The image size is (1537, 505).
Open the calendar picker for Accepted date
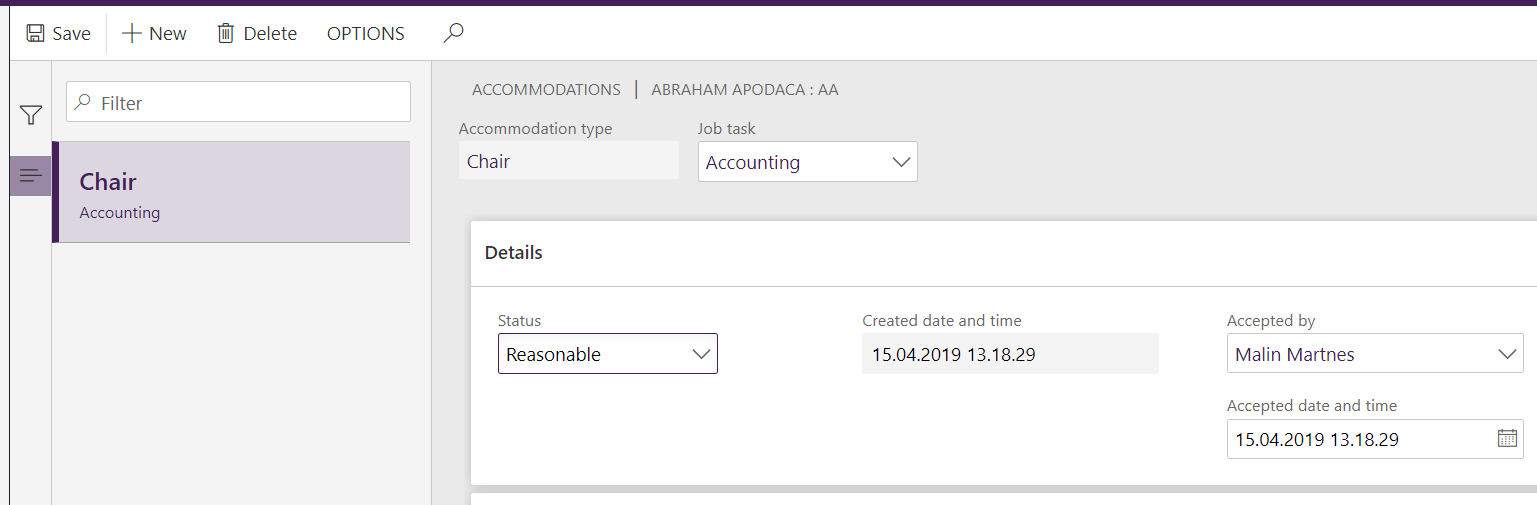[1507, 438]
